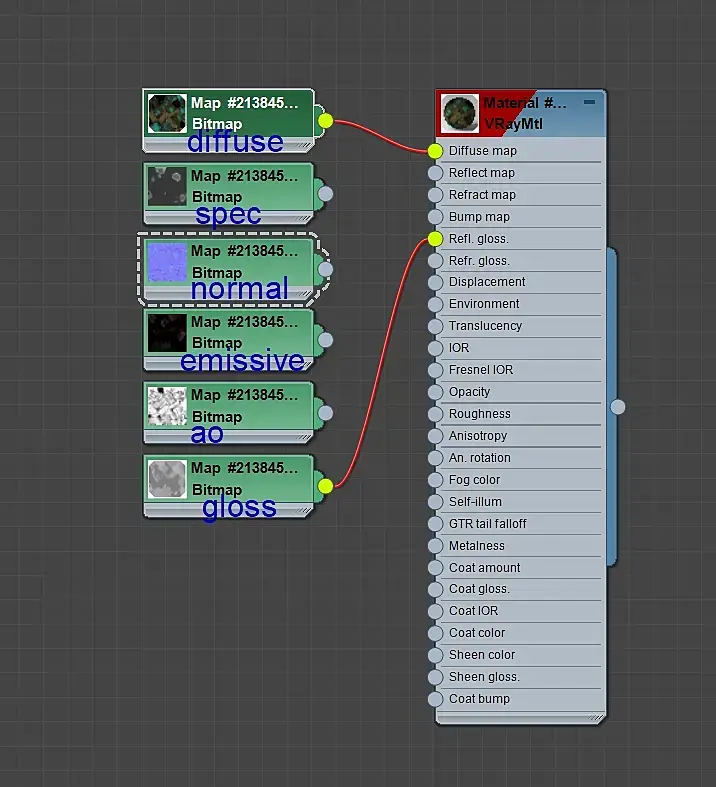
Task: Click the normal bitmap output socket
Action: coord(325,269)
